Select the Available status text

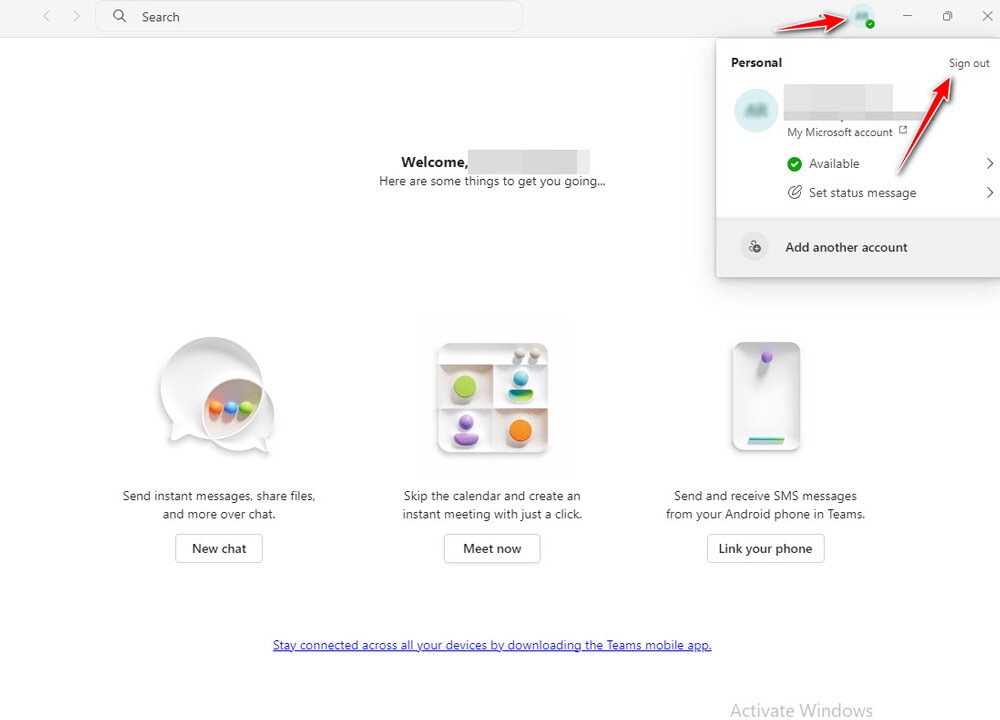(x=834, y=164)
